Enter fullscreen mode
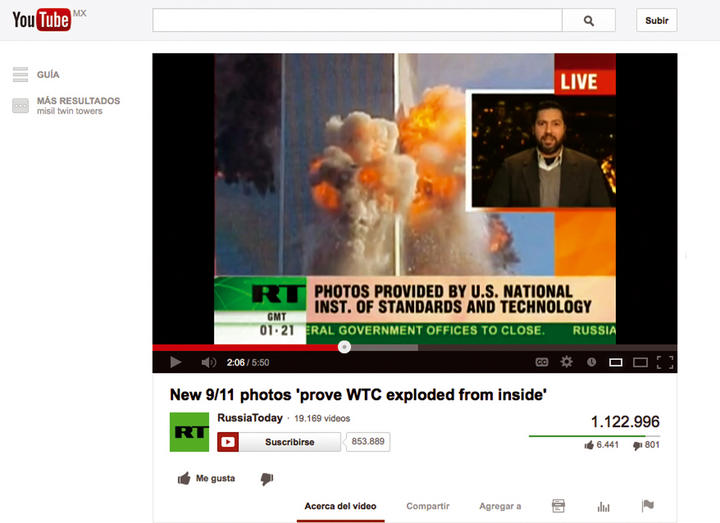This screenshot has height=523, width=720. click(665, 362)
